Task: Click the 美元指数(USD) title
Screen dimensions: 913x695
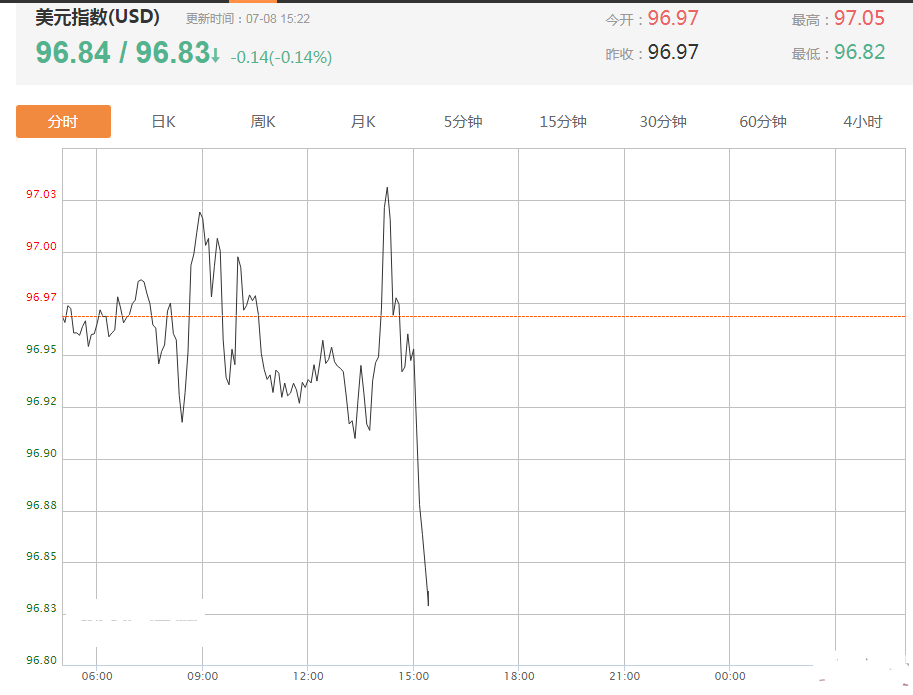Action: pyautogui.click(x=97, y=18)
